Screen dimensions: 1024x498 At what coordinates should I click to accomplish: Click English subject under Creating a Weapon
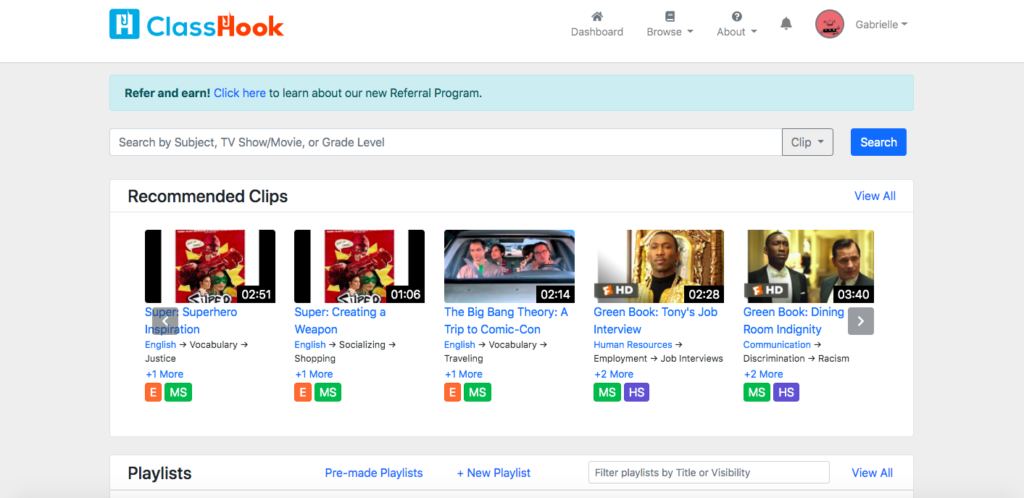pos(310,345)
